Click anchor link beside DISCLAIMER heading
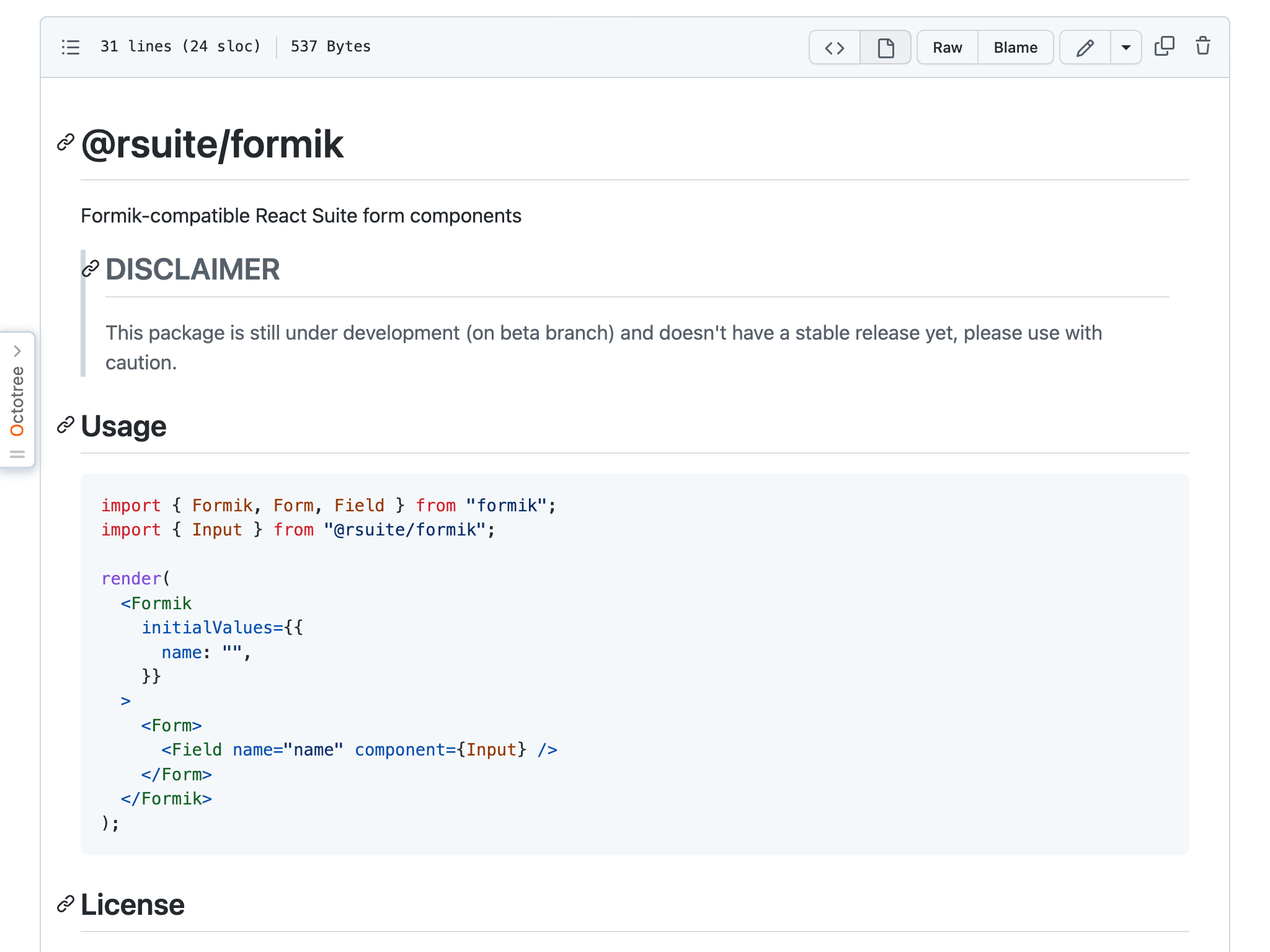This screenshot has width=1270, height=952. pyautogui.click(x=91, y=269)
